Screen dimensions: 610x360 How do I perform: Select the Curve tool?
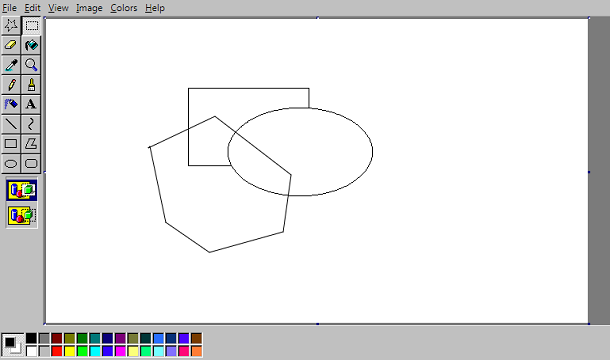point(31,124)
